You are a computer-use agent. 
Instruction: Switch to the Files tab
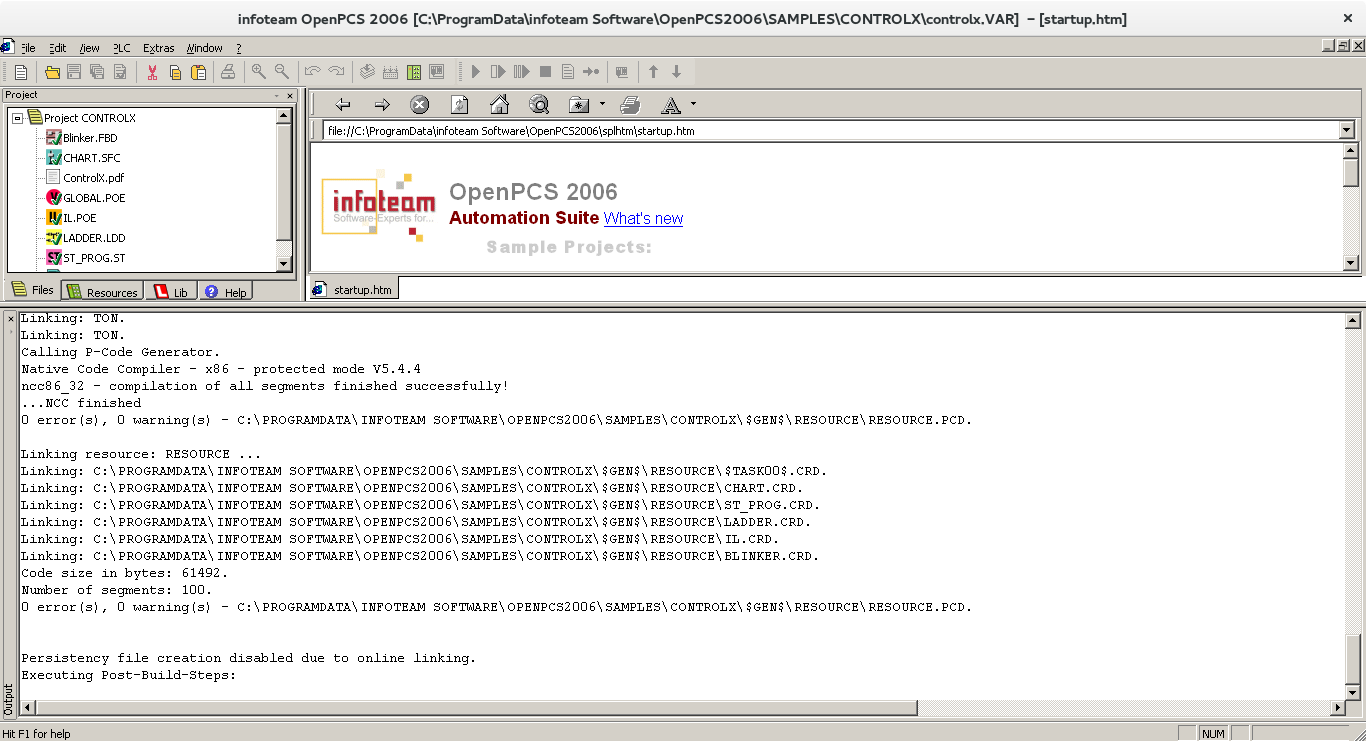click(x=33, y=290)
